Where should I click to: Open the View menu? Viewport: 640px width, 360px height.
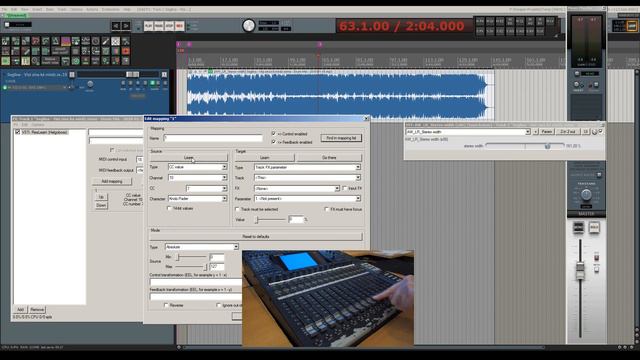pyautogui.click(x=25, y=9)
